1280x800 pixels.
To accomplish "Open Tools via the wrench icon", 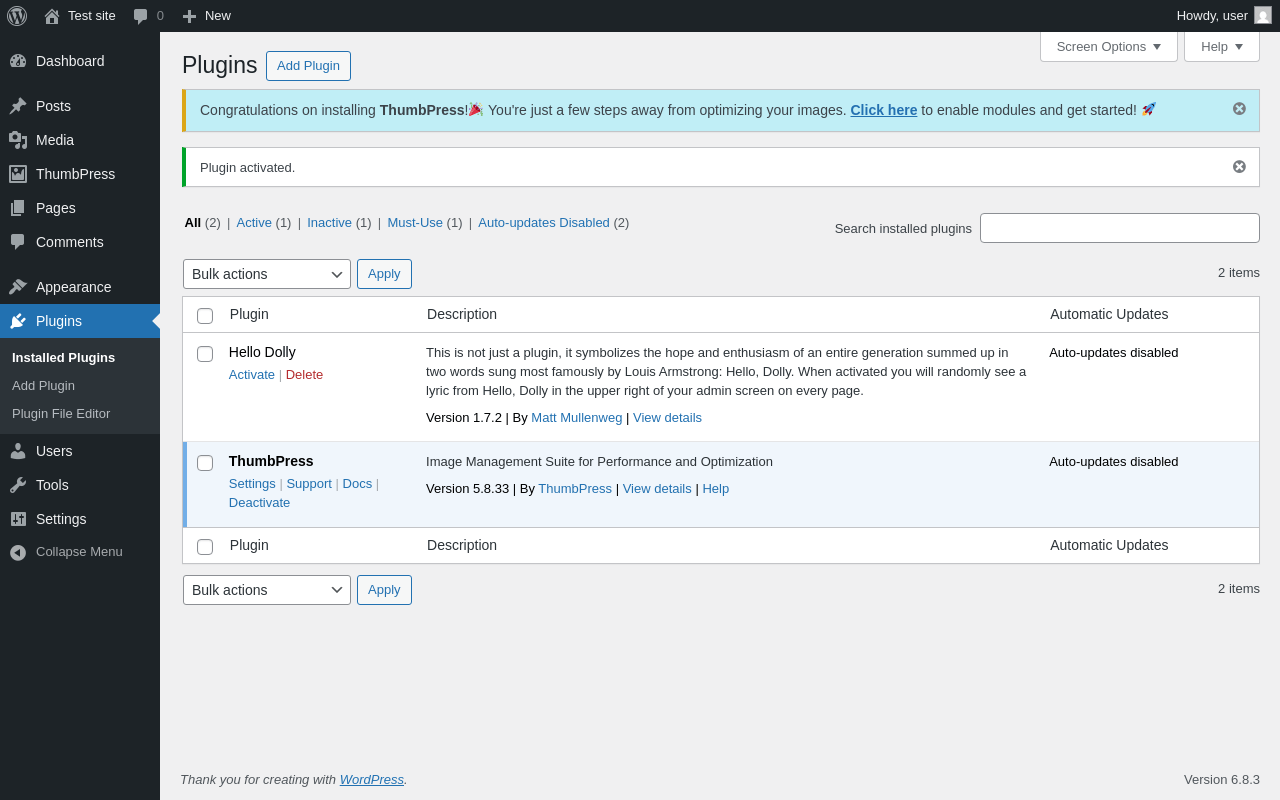I will click(18, 485).
